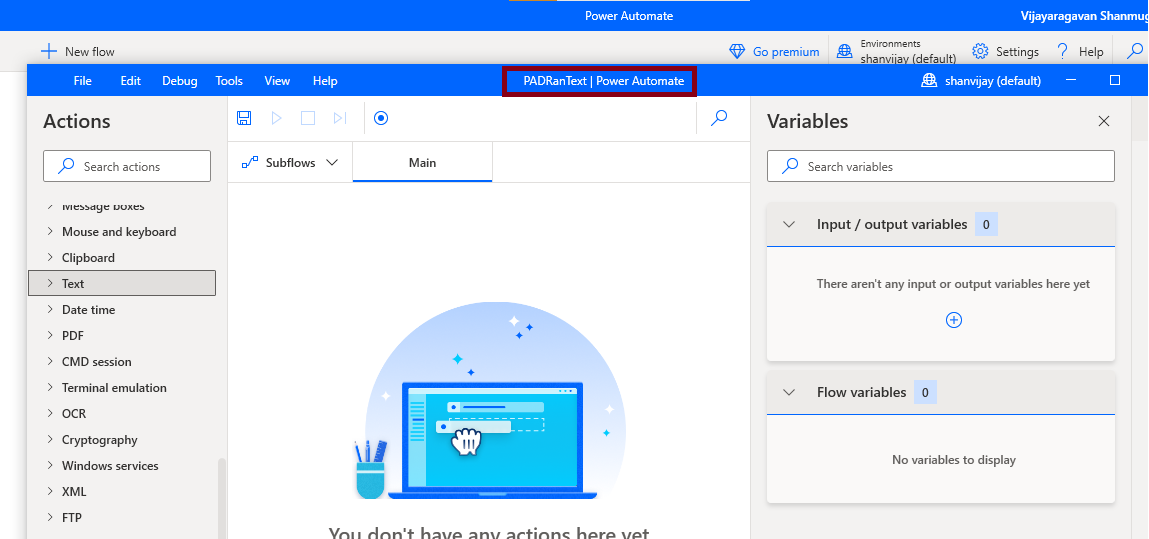Image resolution: width=1149 pixels, height=539 pixels.
Task: Open the View menu
Action: coord(277,81)
